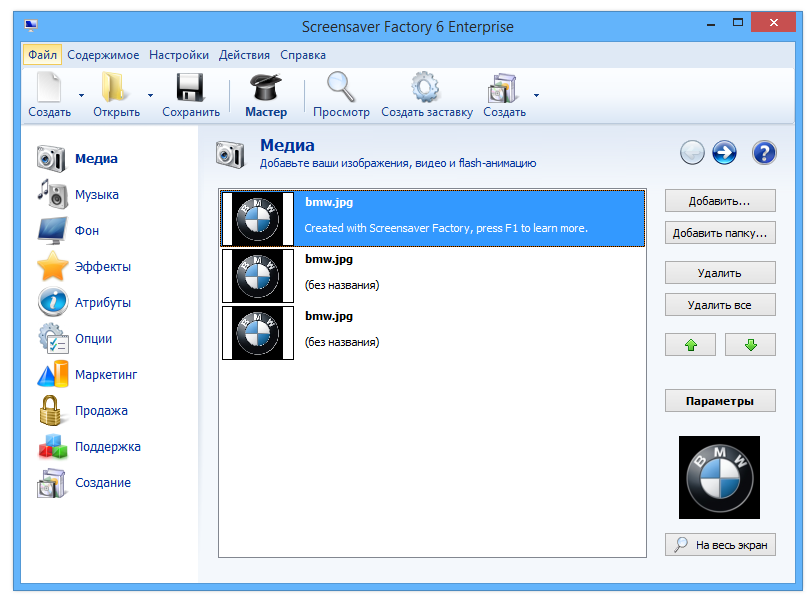This screenshot has width=812, height=604.
Task: Click the Просмотр magnifier icon
Action: [x=341, y=87]
